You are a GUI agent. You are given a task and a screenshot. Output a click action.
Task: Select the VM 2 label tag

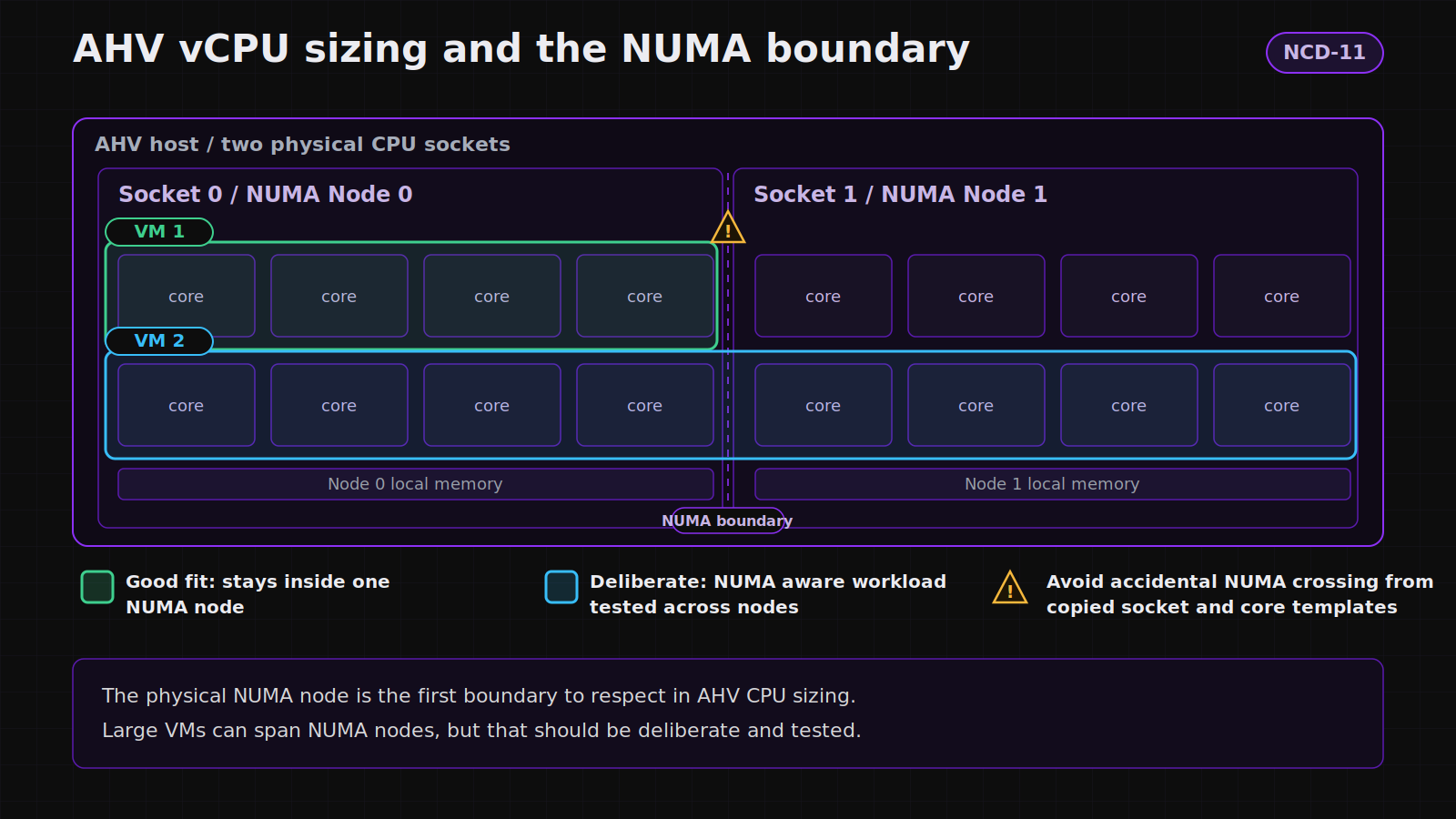(159, 341)
